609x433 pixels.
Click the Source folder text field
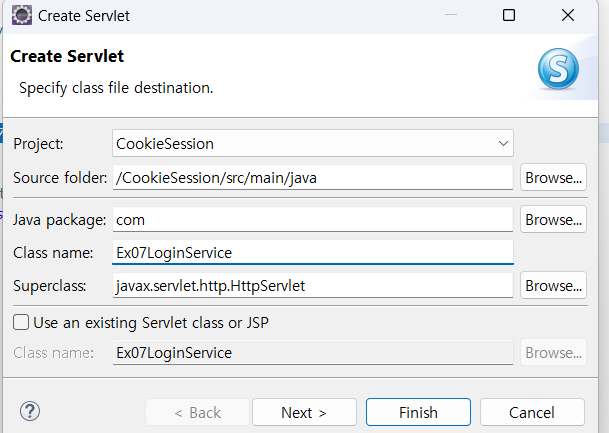coord(312,178)
